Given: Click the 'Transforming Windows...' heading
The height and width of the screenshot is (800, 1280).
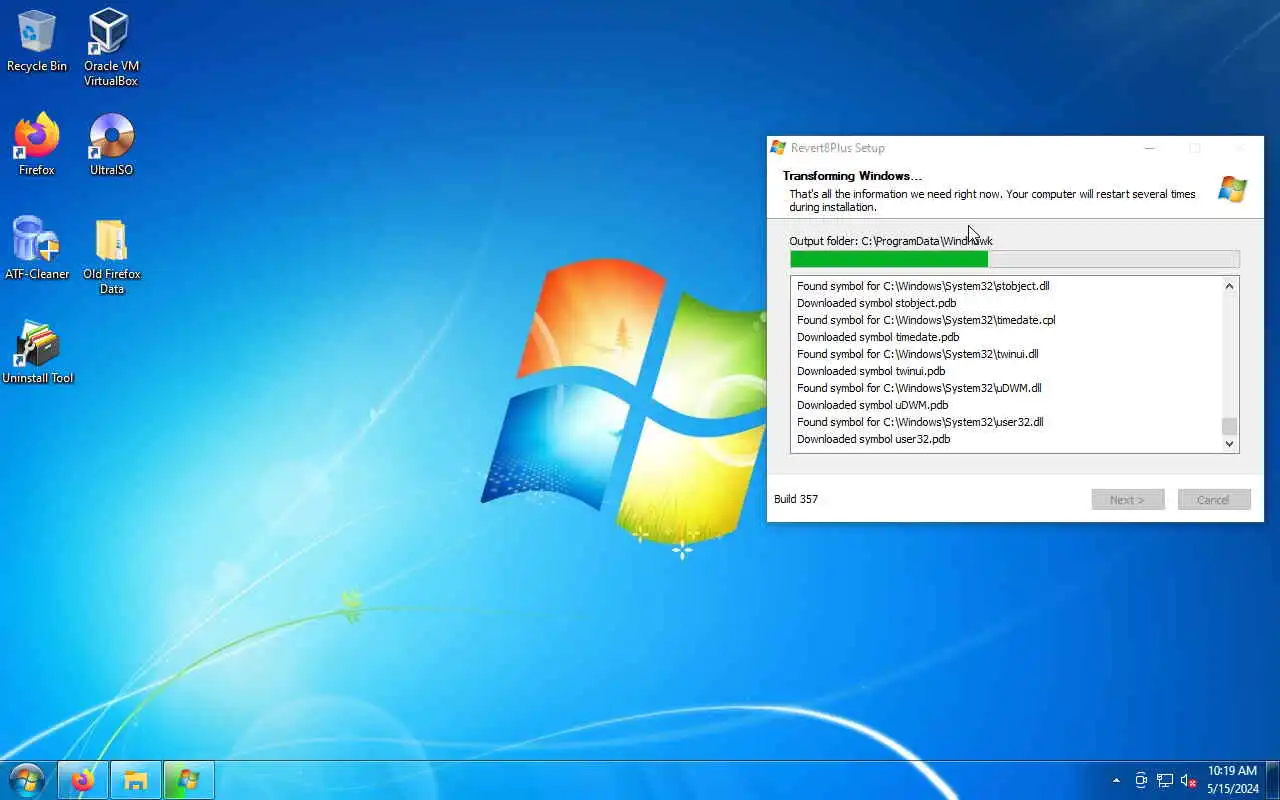Looking at the screenshot, I should pyautogui.click(x=852, y=176).
